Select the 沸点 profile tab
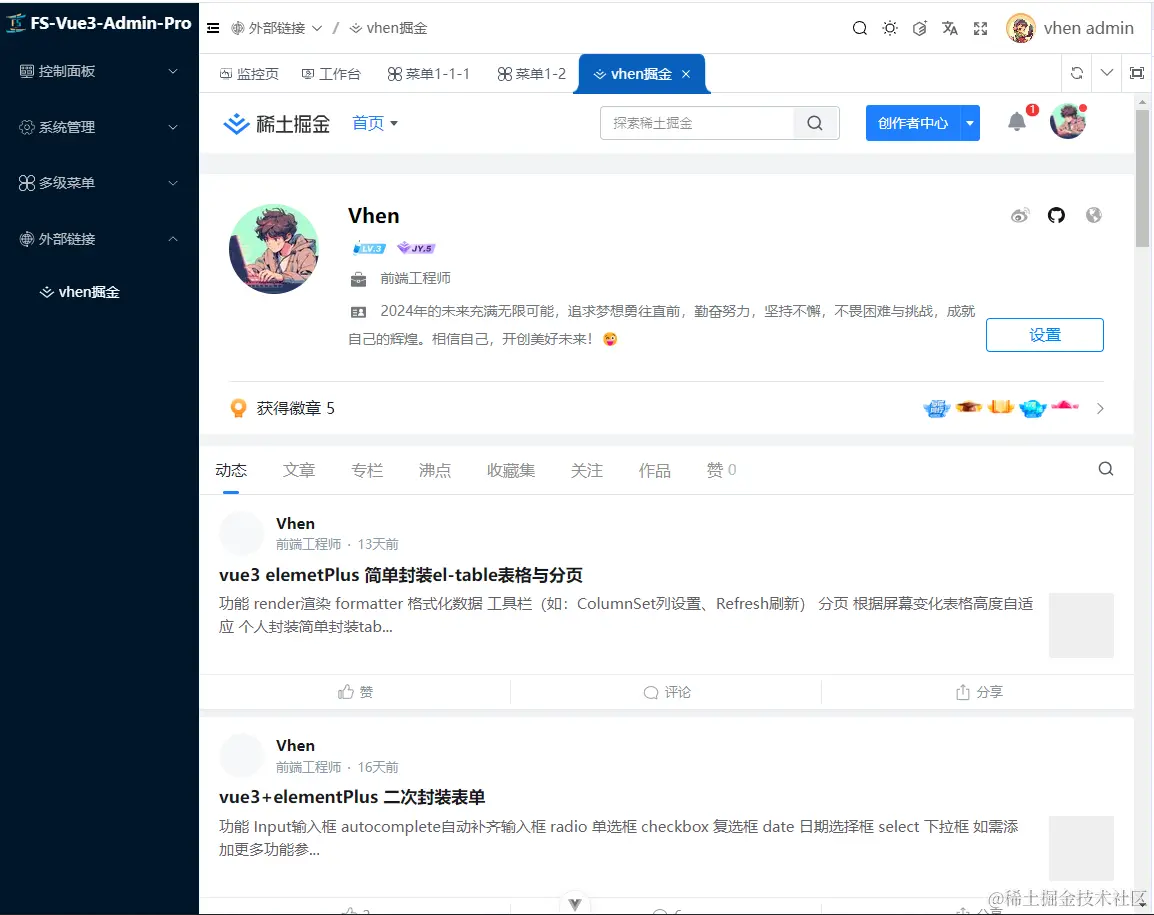The image size is (1154, 915). click(435, 470)
